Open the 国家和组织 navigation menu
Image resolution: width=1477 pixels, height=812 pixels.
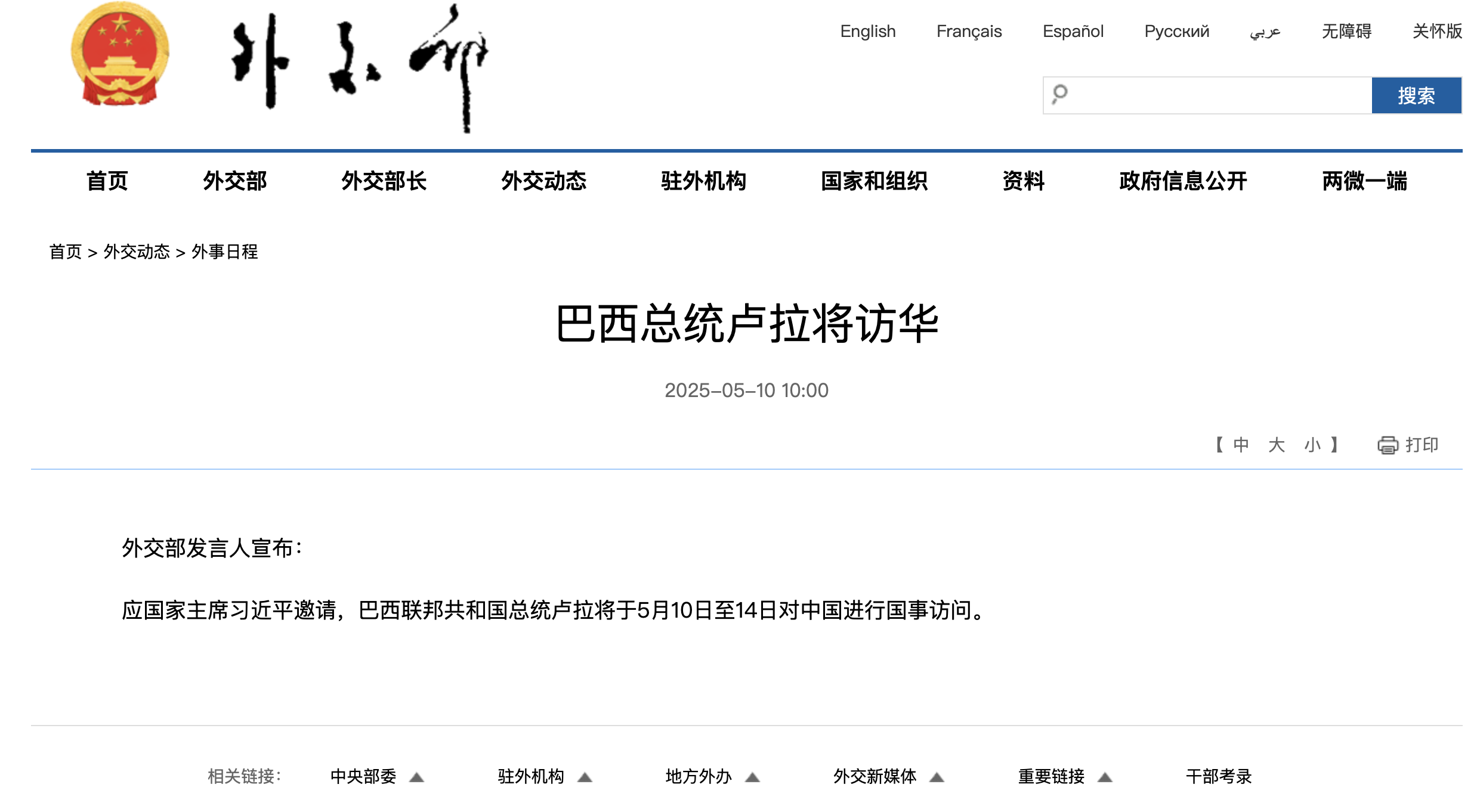click(874, 181)
